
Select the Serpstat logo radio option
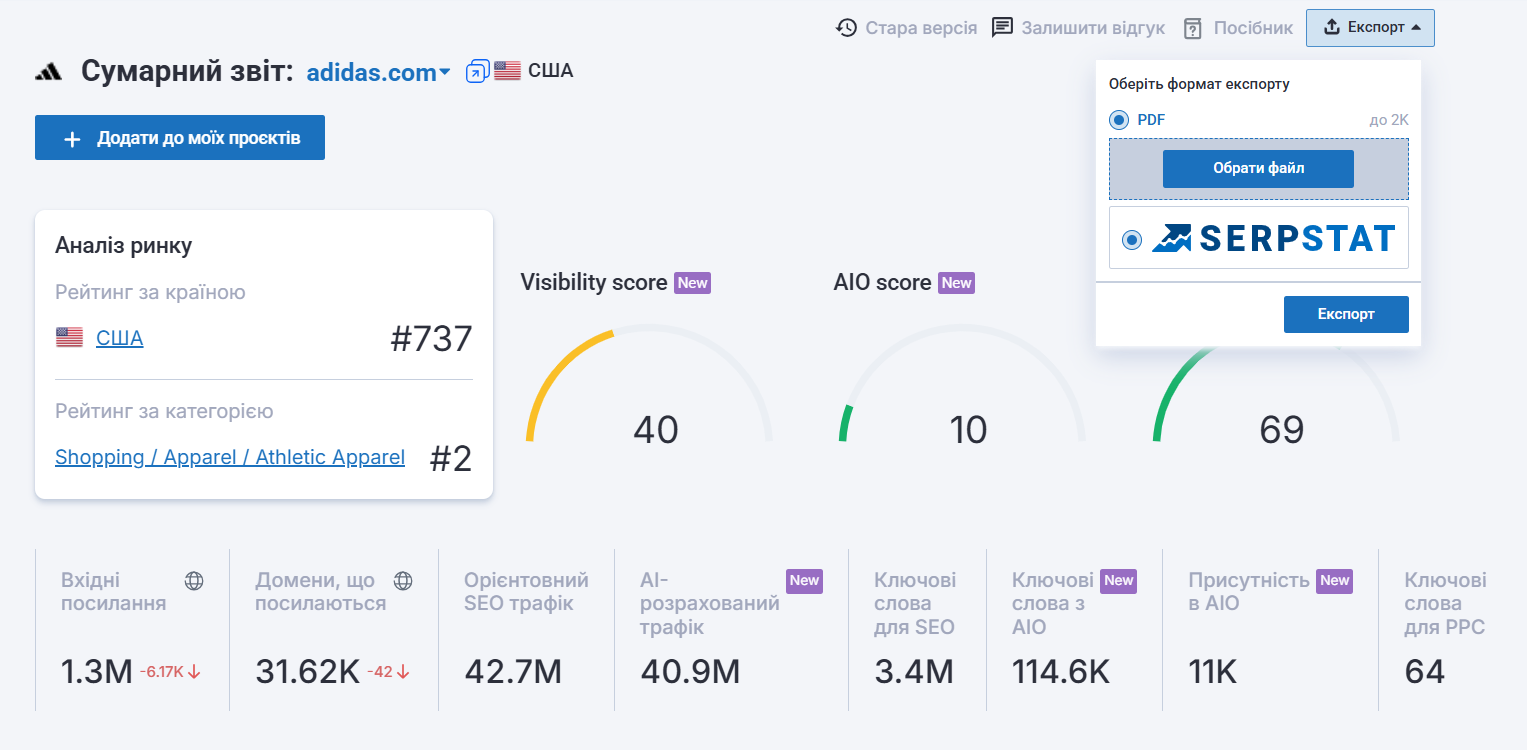[1132, 239]
